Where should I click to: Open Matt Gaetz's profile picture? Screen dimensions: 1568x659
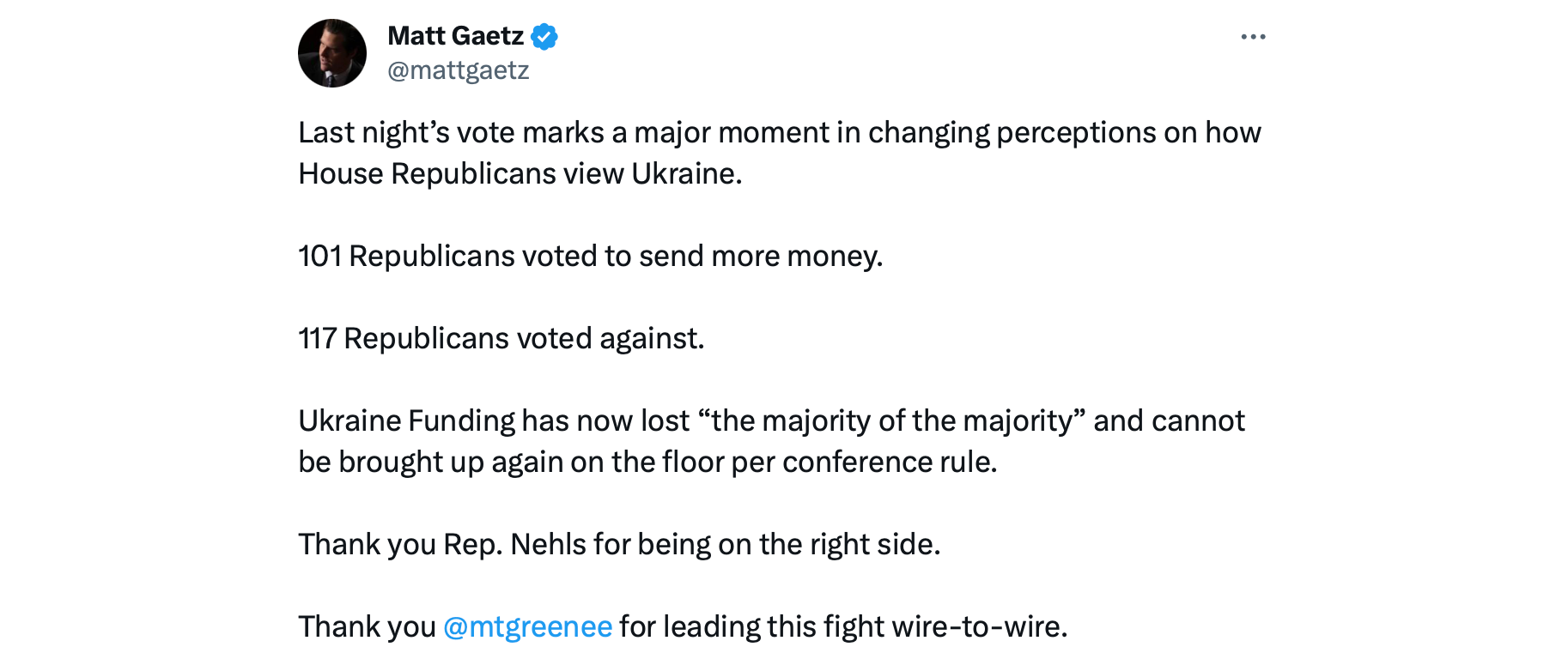(332, 53)
